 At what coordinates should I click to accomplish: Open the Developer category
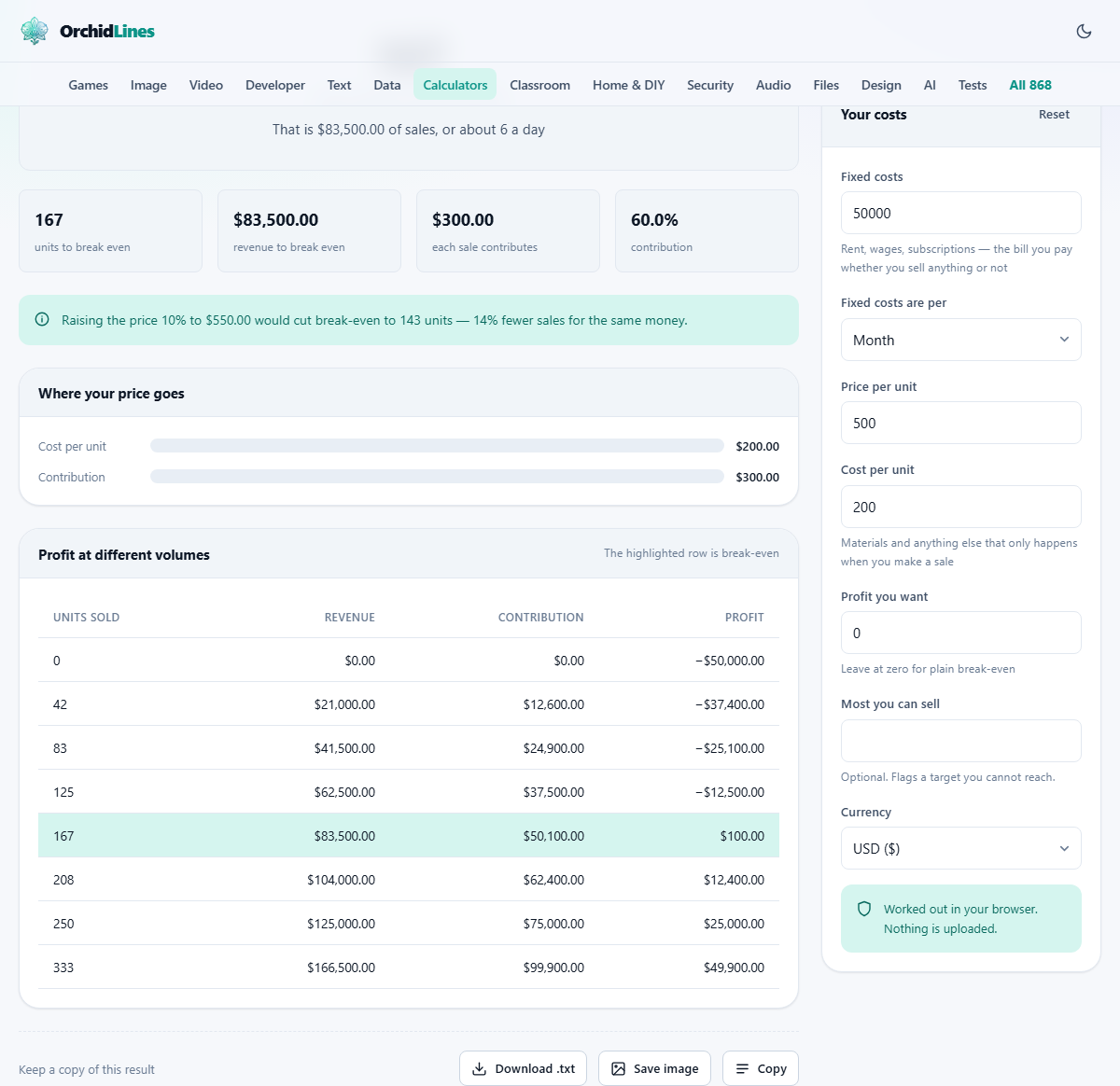click(275, 85)
